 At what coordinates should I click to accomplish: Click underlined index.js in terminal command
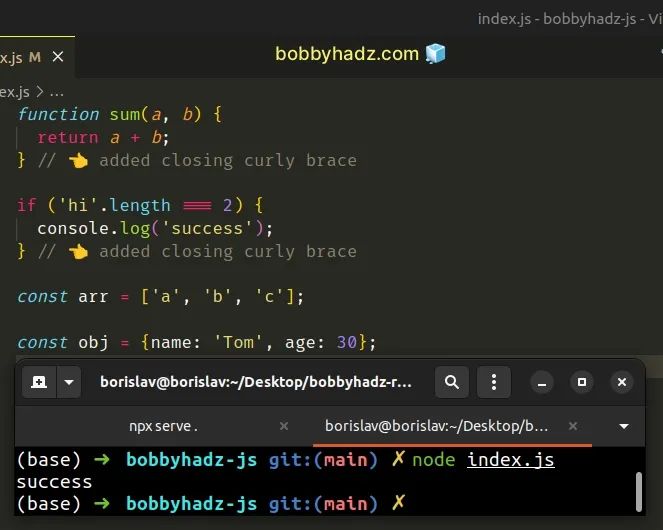coord(511,460)
